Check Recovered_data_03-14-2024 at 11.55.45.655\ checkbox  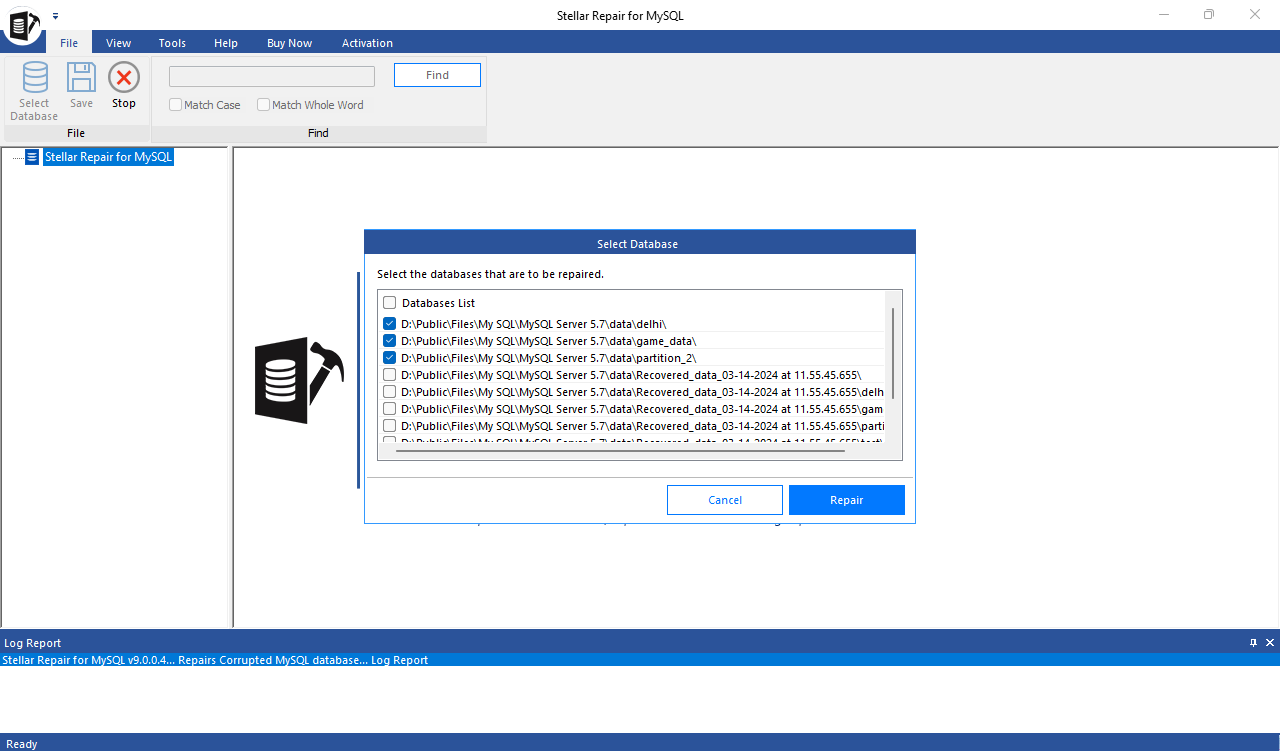[390, 375]
